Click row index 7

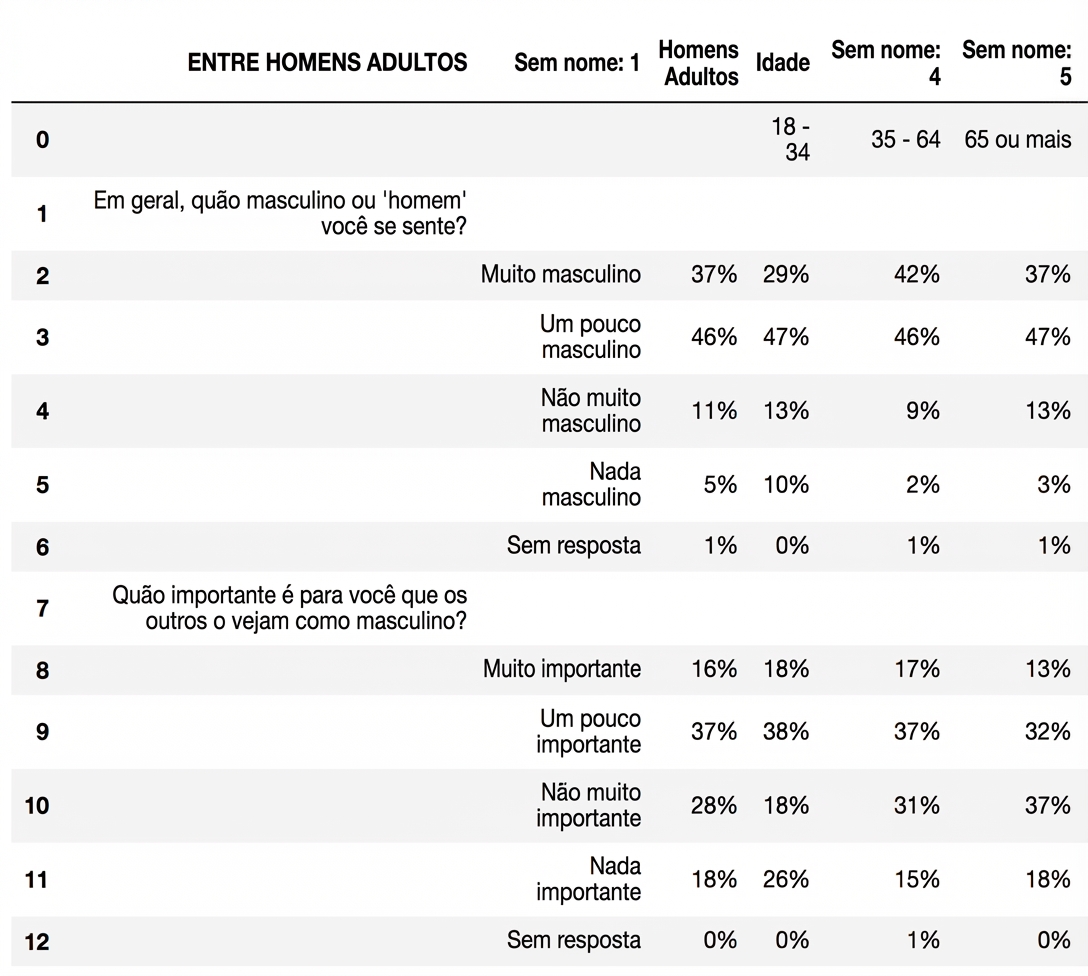click(x=42, y=608)
